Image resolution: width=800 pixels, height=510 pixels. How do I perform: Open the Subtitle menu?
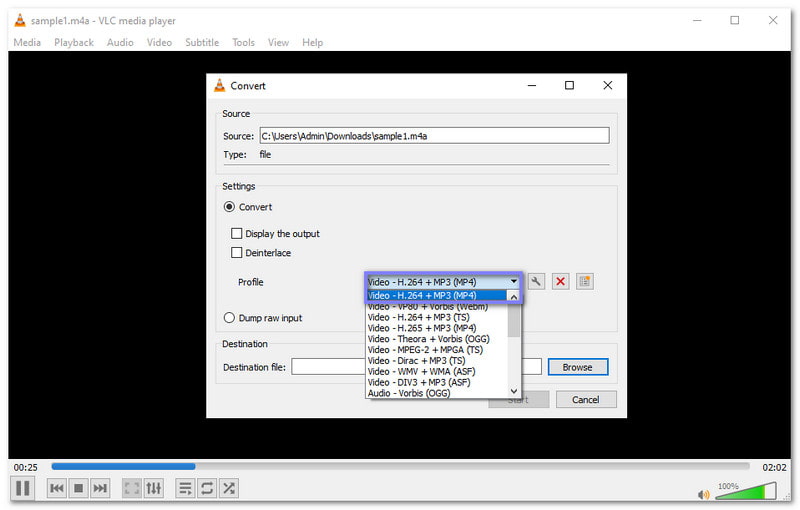pyautogui.click(x=202, y=43)
